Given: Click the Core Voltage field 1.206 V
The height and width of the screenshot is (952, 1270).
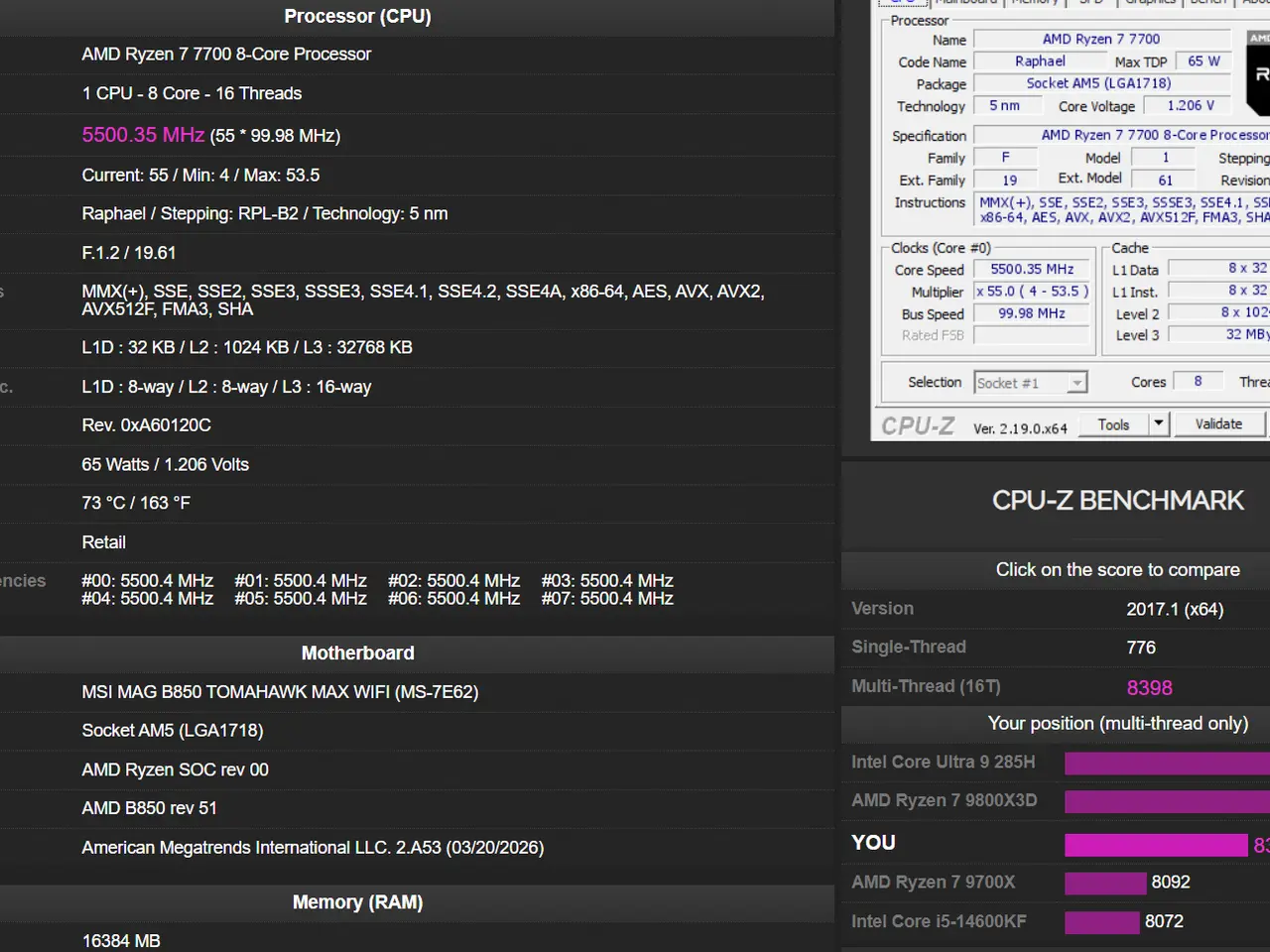Looking at the screenshot, I should coord(1190,106).
